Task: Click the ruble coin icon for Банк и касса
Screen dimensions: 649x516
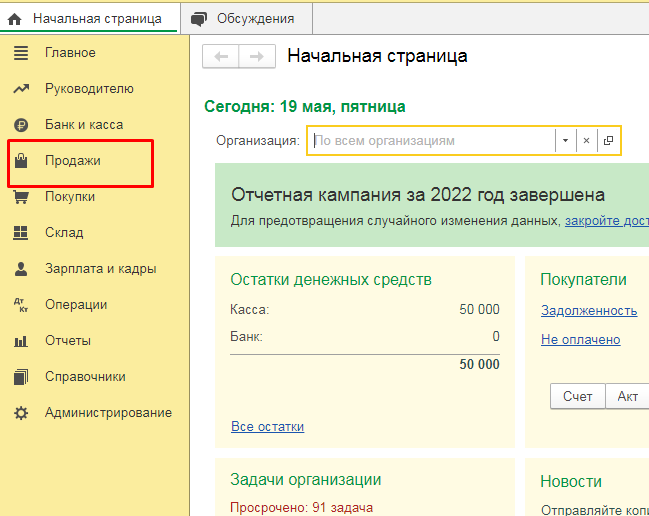Action: click(21, 125)
